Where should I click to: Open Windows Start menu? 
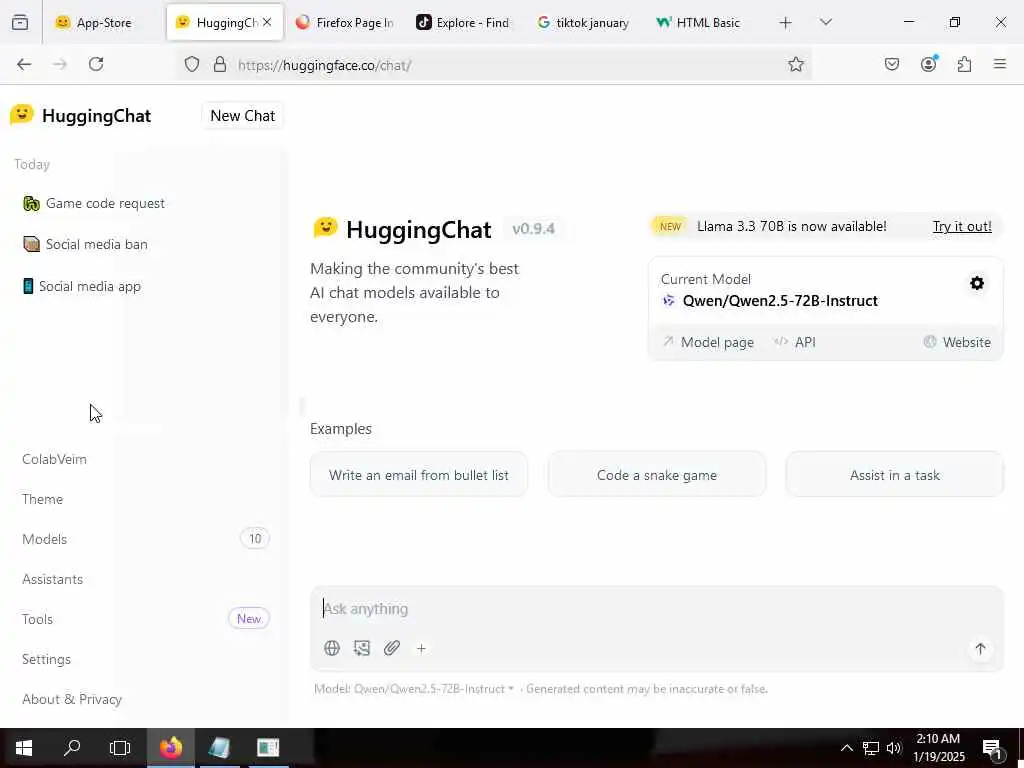24,748
